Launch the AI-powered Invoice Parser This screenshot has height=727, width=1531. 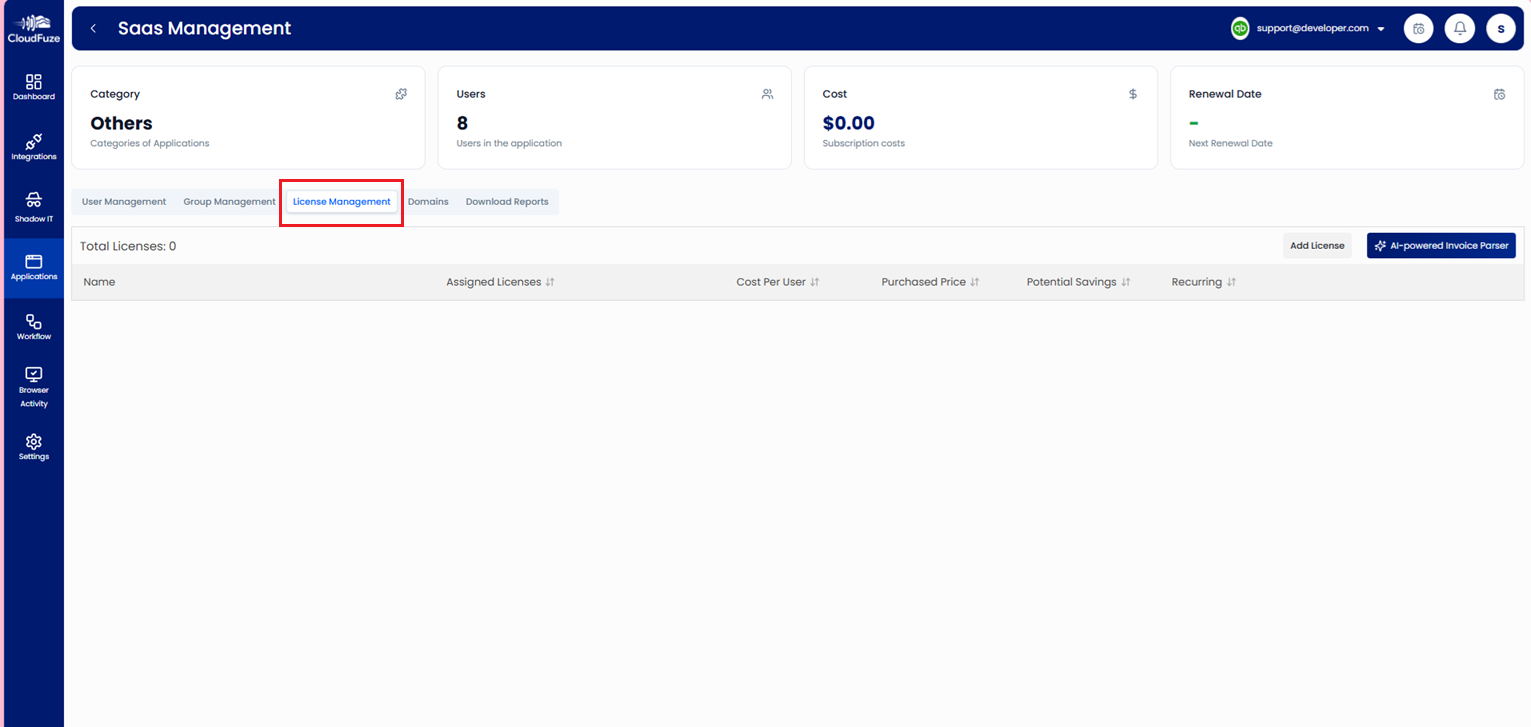click(x=1441, y=245)
